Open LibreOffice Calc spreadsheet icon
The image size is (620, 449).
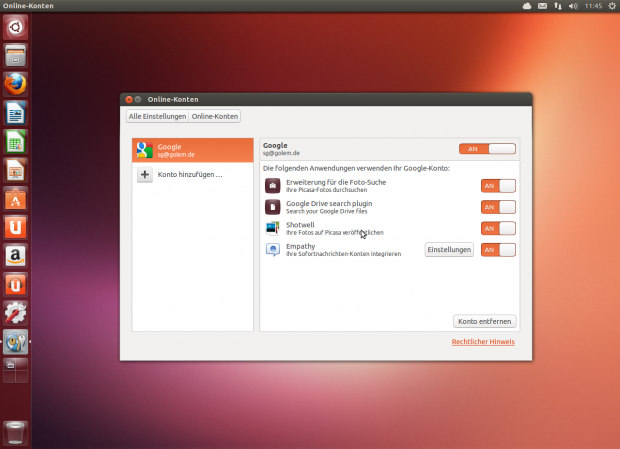coord(15,141)
